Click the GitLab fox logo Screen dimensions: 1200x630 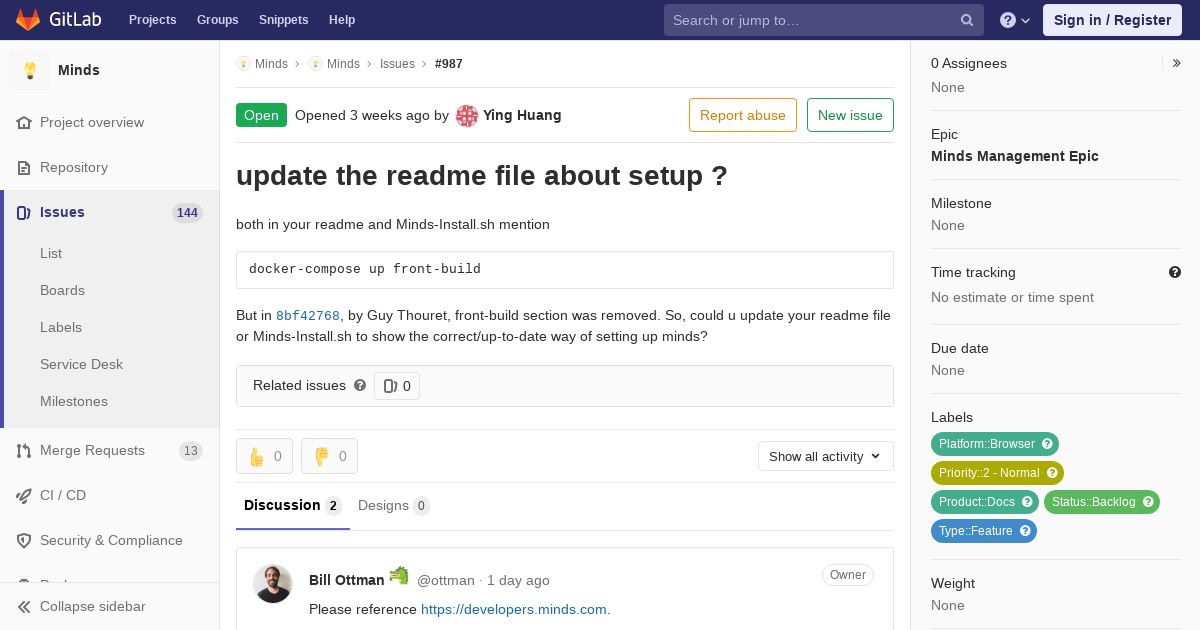tap(28, 19)
